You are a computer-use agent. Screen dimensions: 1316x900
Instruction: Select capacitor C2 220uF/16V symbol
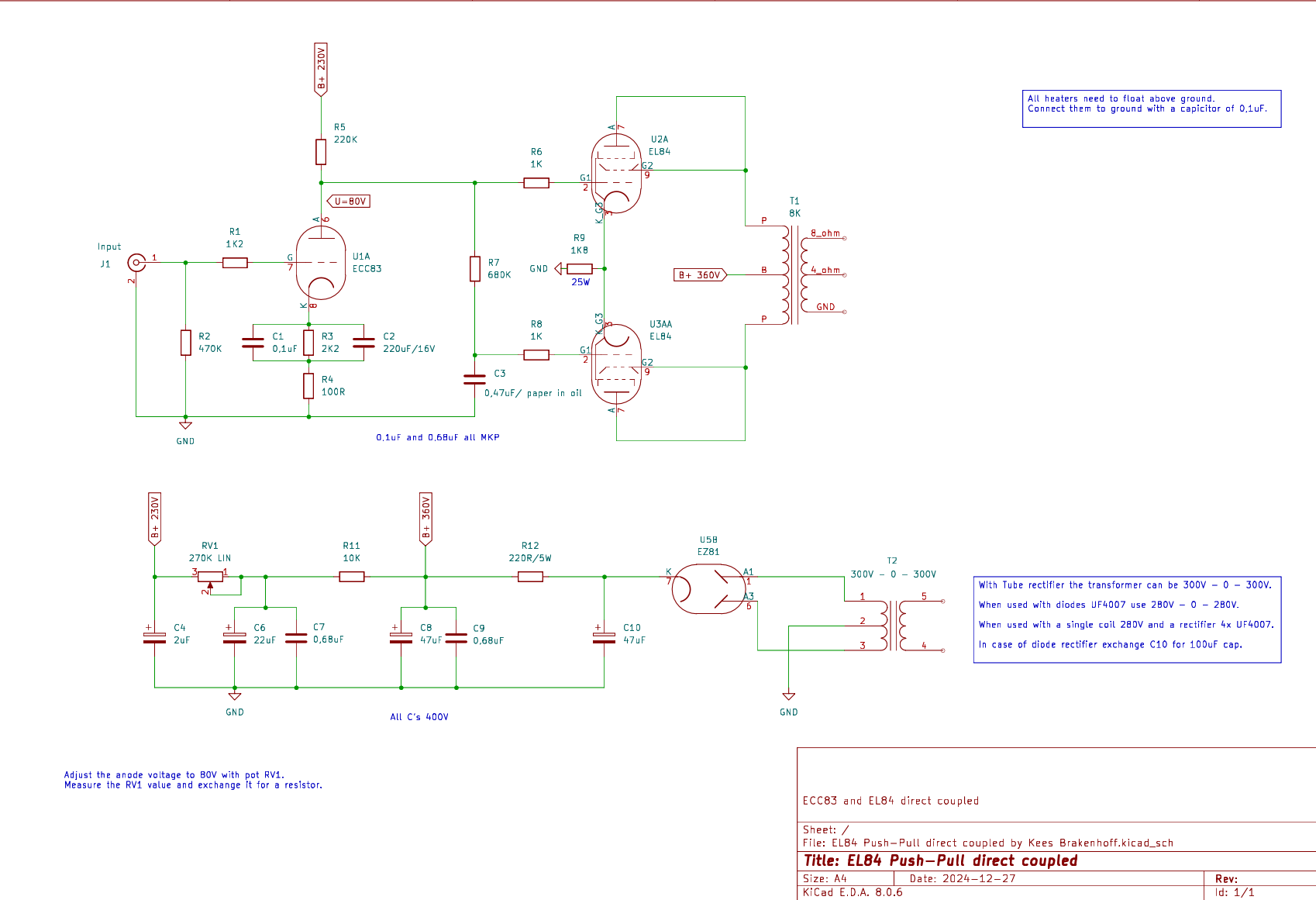(x=363, y=343)
